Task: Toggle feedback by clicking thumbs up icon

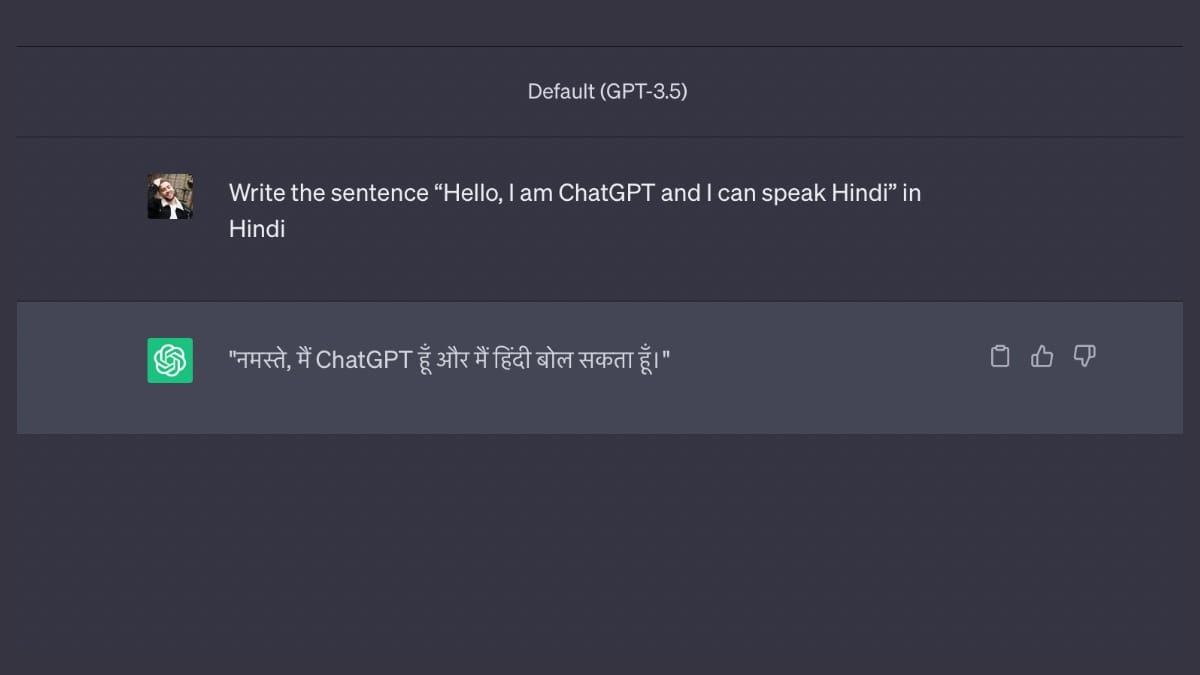Action: [1042, 356]
